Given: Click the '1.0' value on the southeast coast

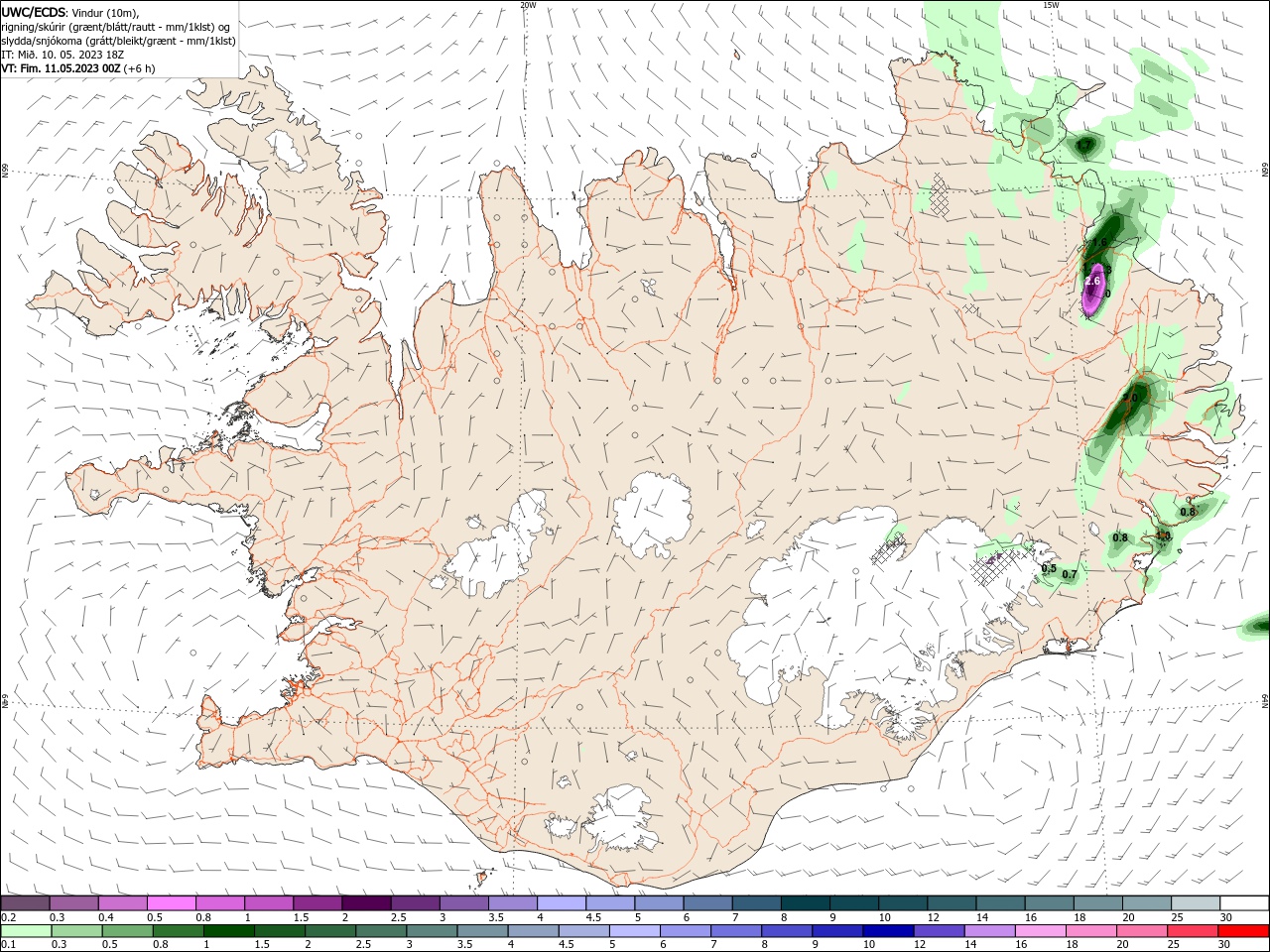Looking at the screenshot, I should point(1164,536).
